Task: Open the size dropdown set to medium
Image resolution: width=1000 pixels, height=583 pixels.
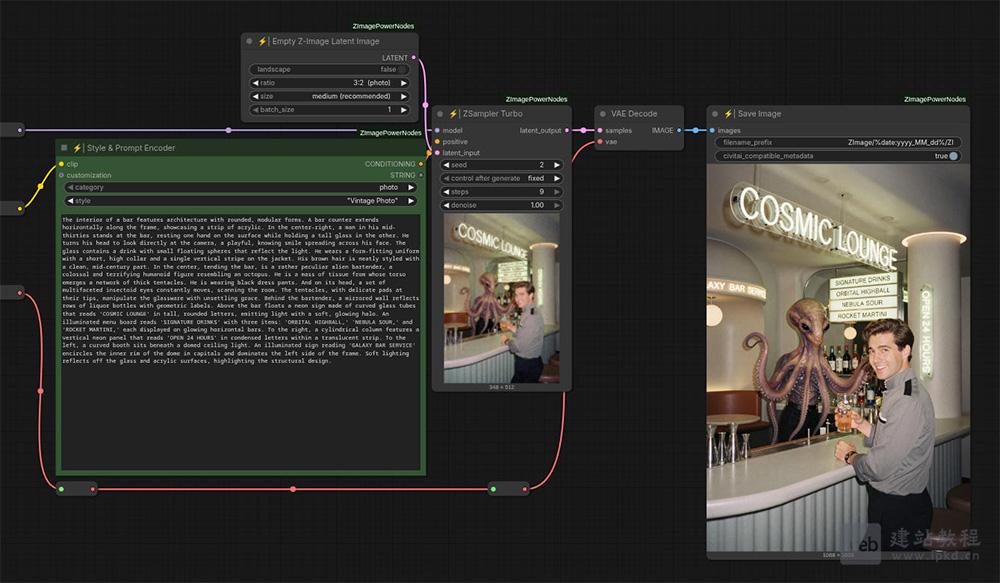Action: click(330, 96)
